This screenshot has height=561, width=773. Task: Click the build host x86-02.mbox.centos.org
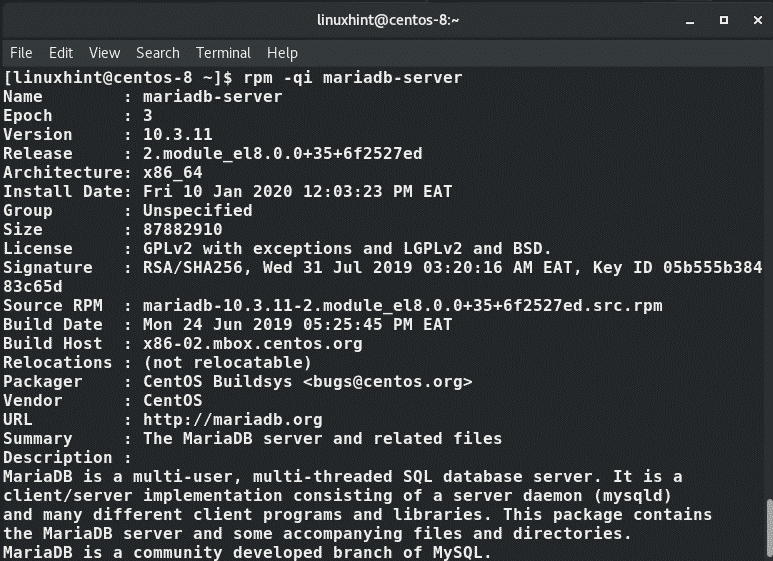coord(253,344)
